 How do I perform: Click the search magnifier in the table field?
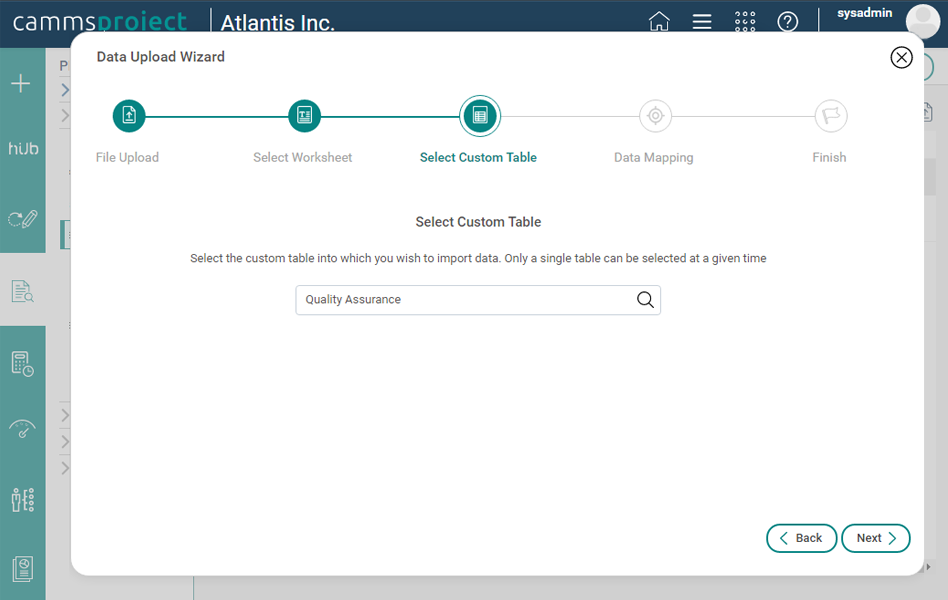[645, 299]
